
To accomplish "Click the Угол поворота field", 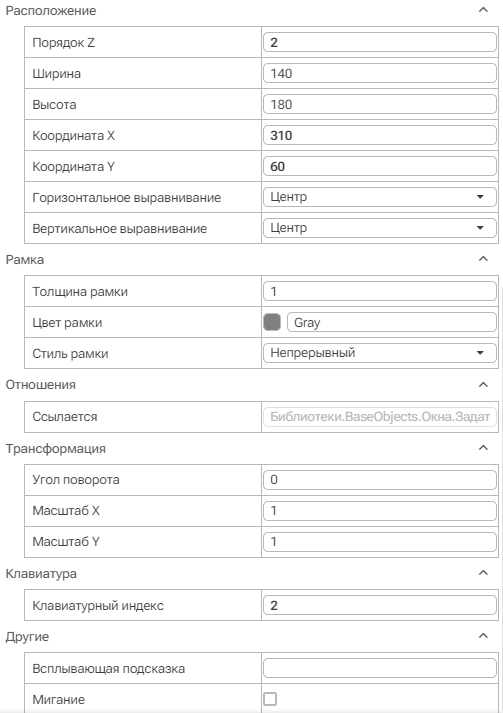I will coord(380,480).
